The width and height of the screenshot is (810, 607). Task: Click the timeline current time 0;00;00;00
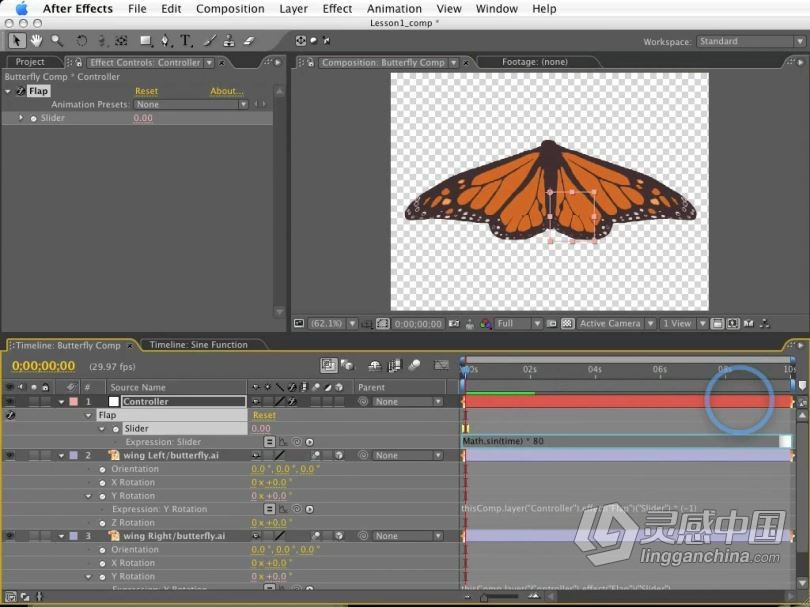pyautogui.click(x=43, y=366)
